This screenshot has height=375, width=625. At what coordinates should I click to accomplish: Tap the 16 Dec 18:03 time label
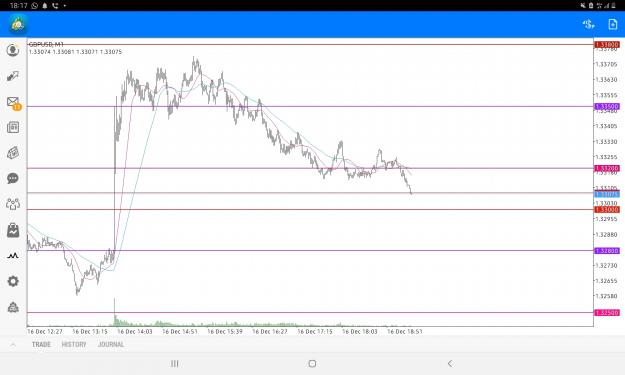(360, 331)
